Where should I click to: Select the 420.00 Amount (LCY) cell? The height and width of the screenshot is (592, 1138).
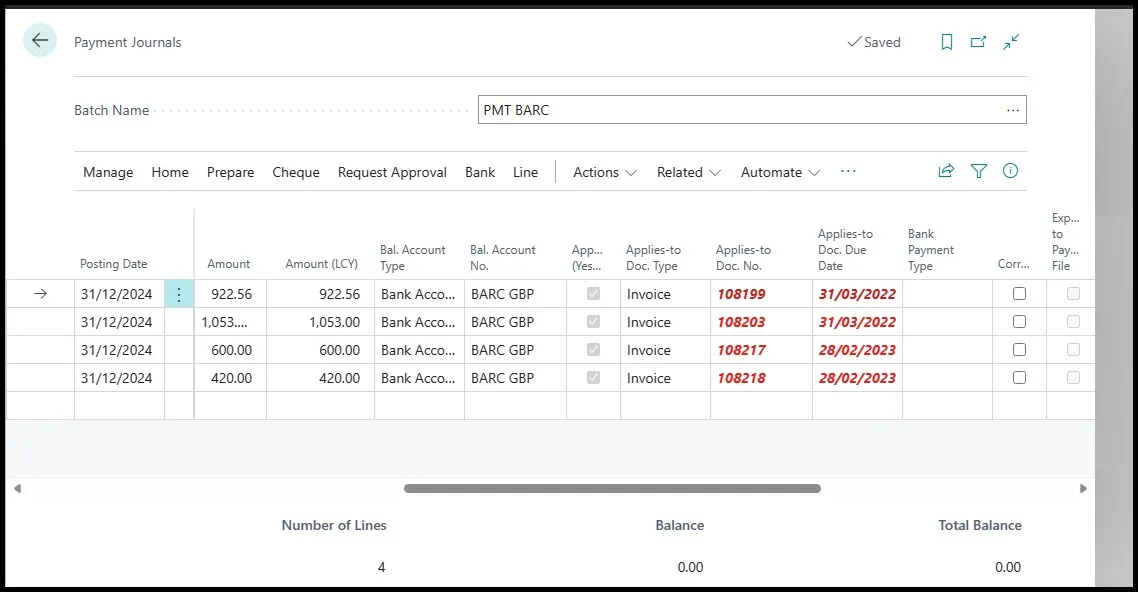coord(320,377)
